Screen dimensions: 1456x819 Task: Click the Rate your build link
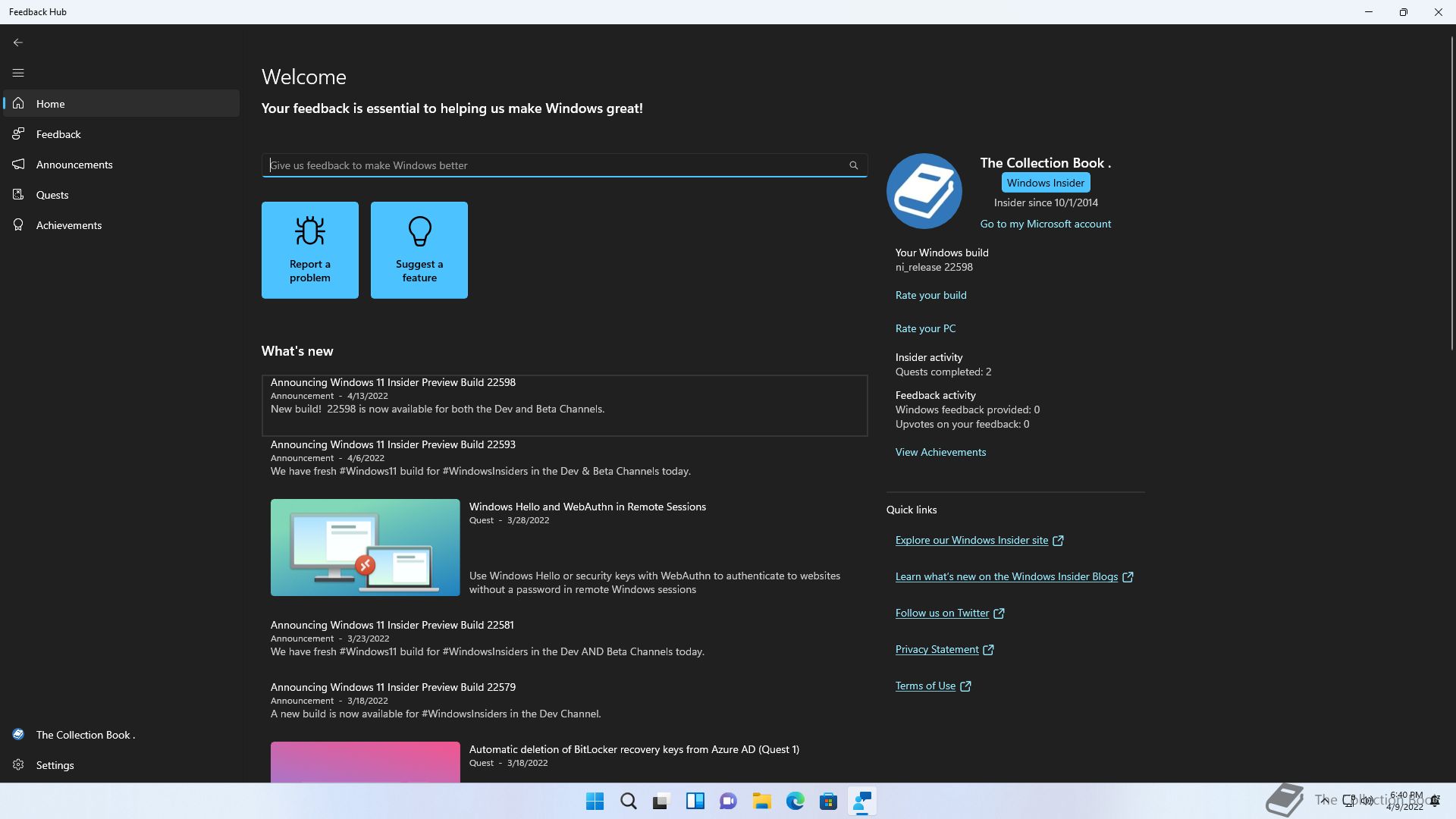pyautogui.click(x=931, y=295)
